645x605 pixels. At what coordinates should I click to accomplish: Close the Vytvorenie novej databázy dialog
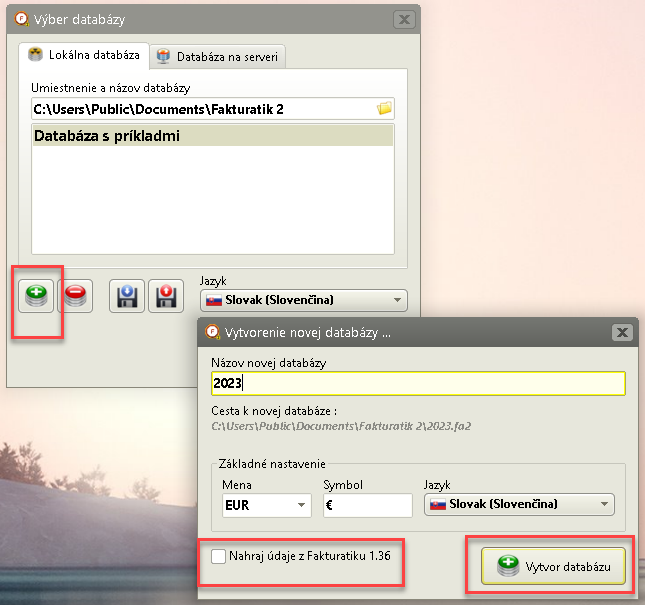point(622,332)
